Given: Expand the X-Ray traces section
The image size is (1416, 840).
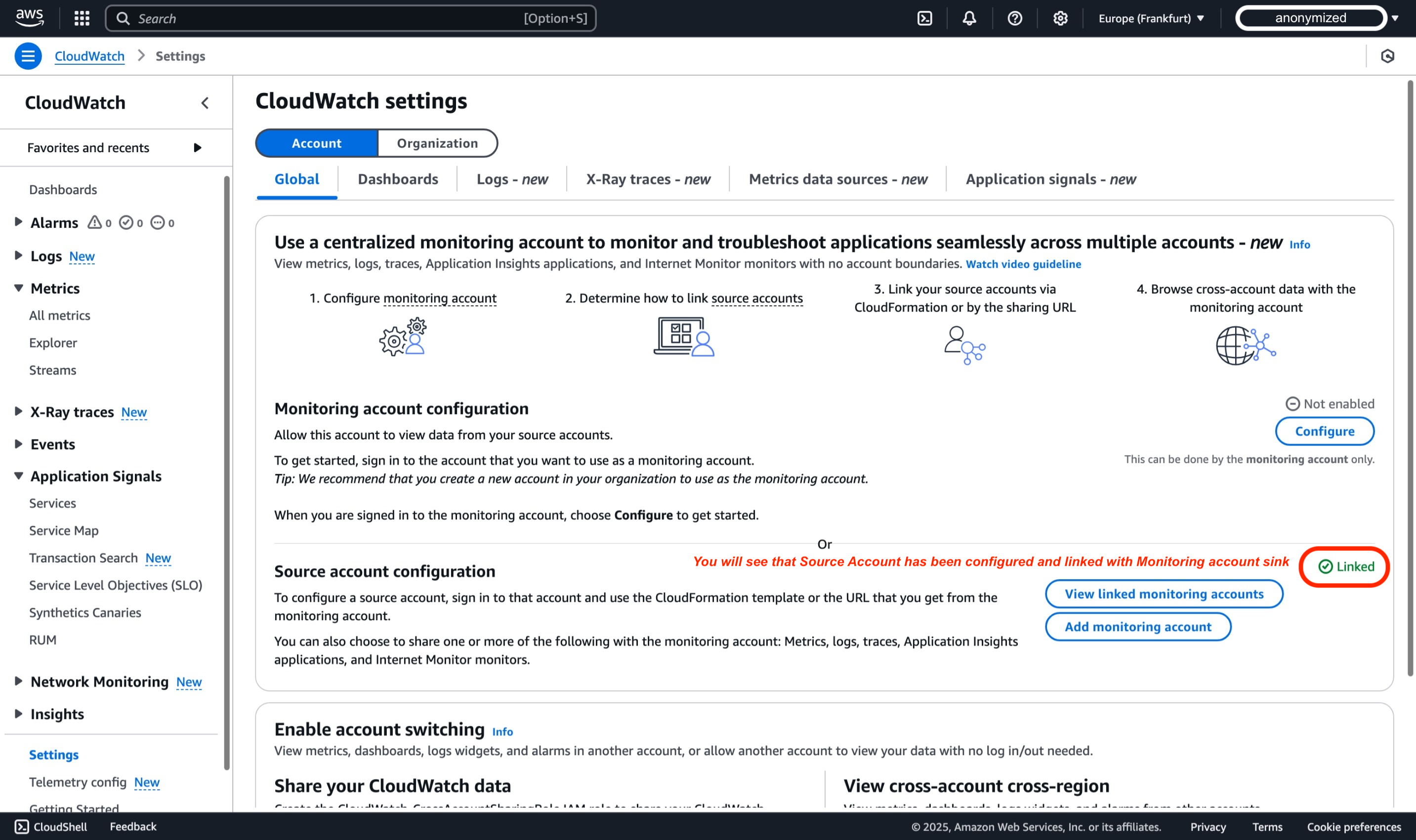Looking at the screenshot, I should 18,411.
